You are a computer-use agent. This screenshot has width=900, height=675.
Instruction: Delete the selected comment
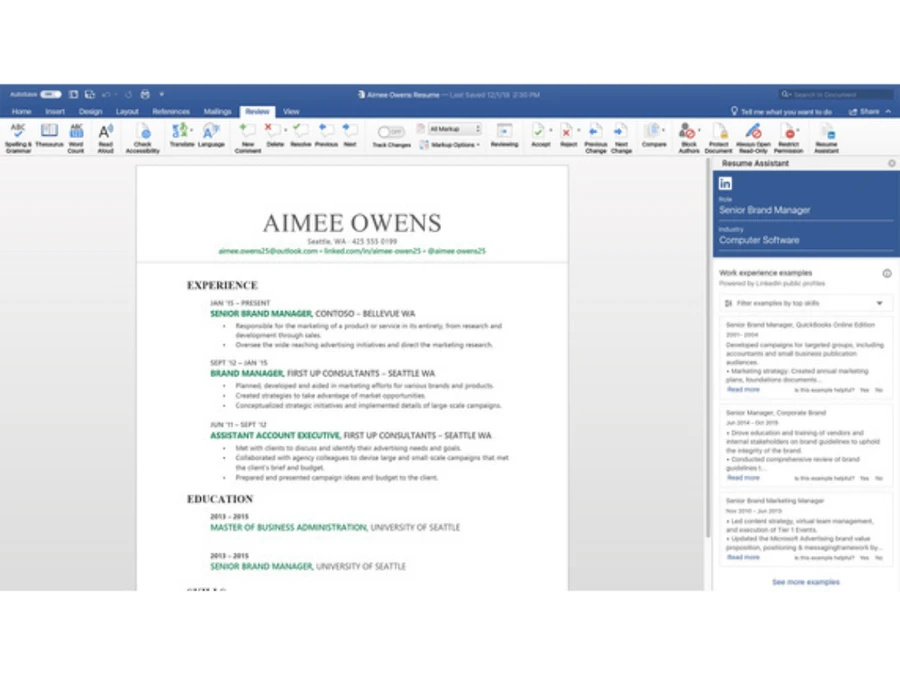(274, 135)
